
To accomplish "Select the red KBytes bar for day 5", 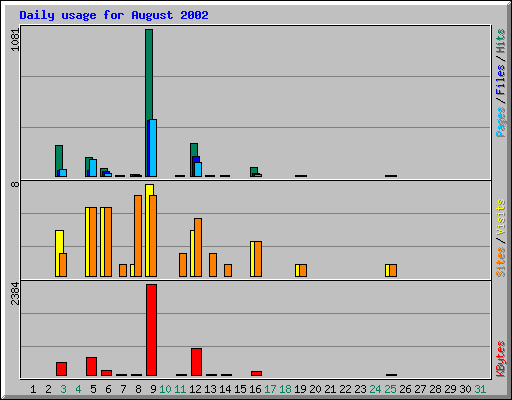I will click(x=91, y=367).
